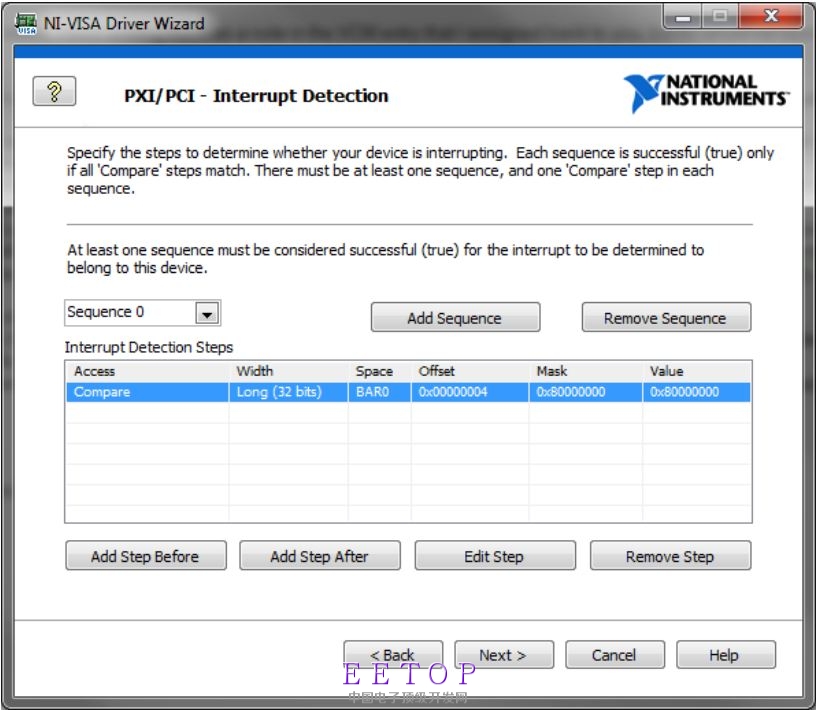
Task: Select the BAR0 space cell
Action: click(x=379, y=392)
